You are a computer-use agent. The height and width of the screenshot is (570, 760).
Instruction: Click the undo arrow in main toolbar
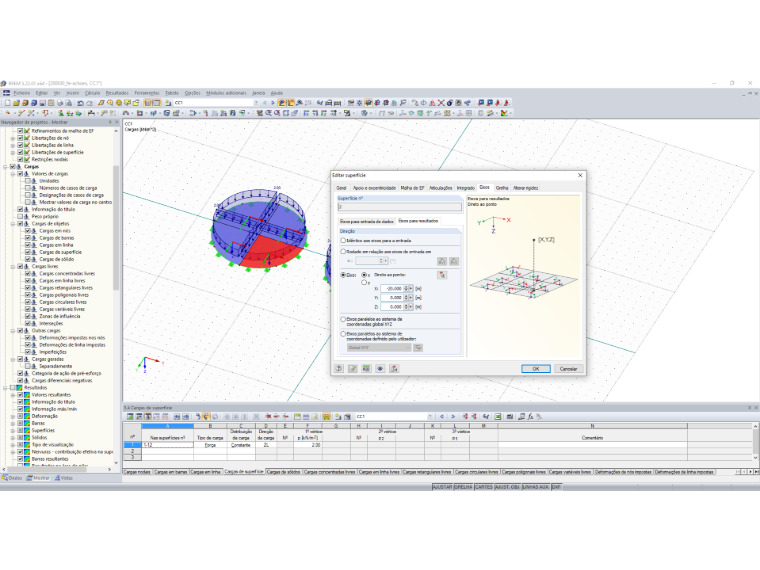80,103
